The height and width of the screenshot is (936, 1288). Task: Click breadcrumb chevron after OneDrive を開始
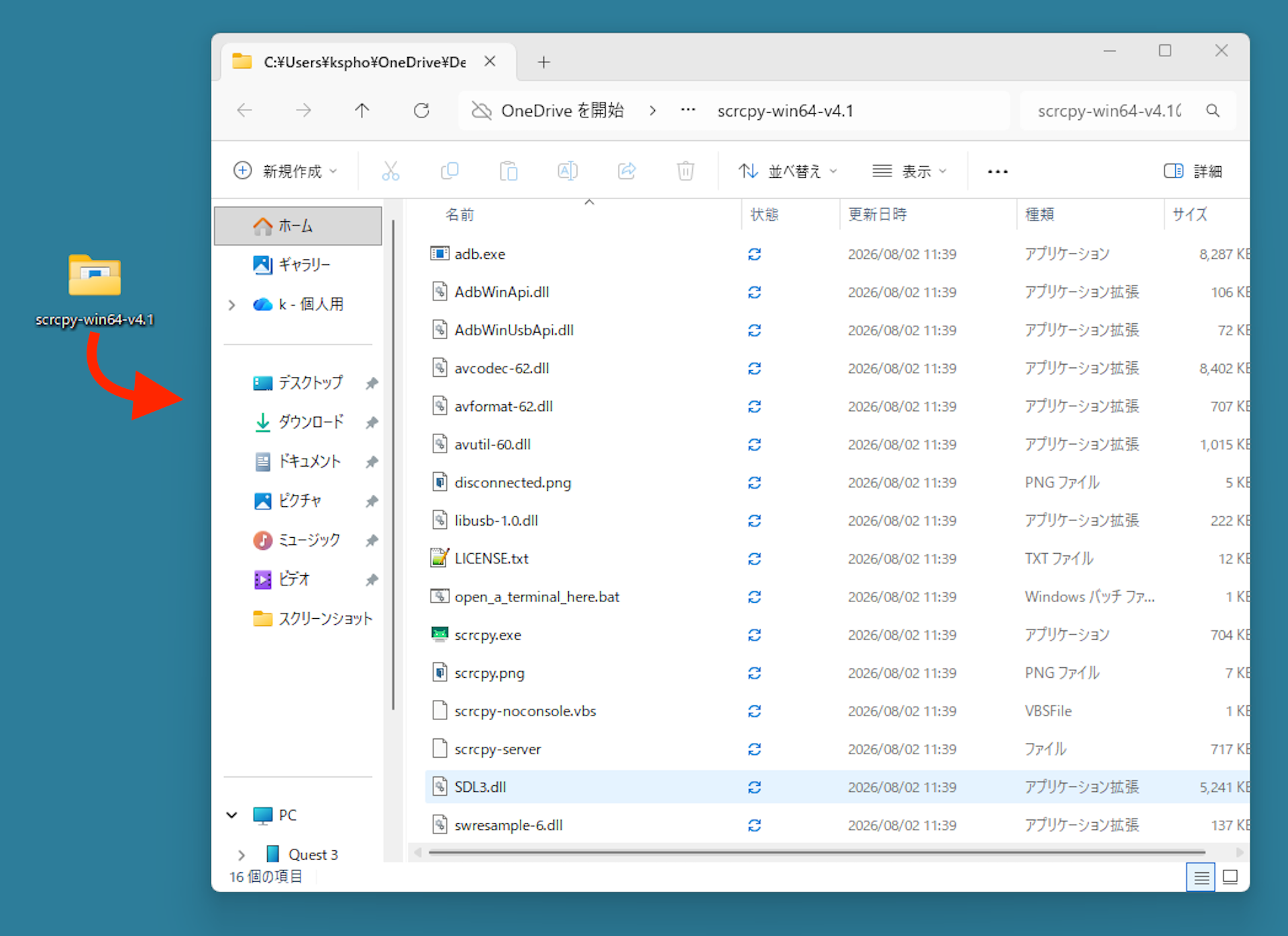652,111
